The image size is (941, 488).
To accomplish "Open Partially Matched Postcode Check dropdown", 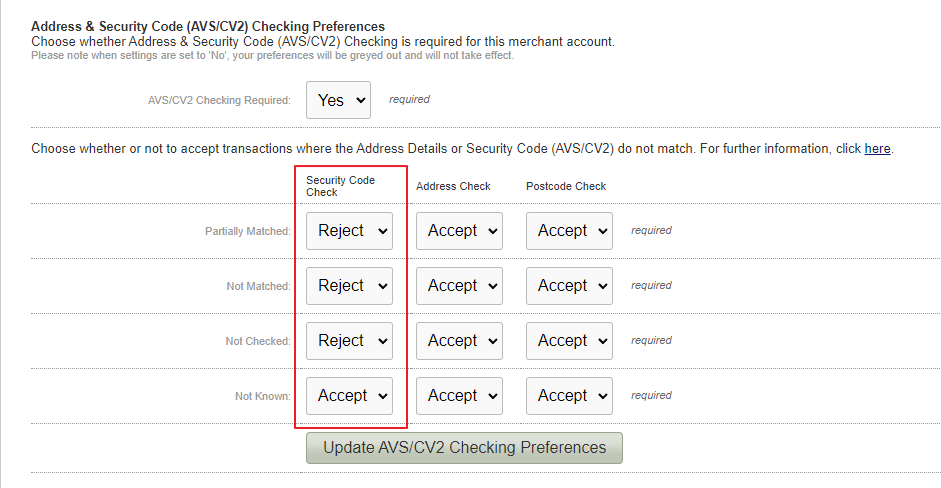I will tap(570, 231).
